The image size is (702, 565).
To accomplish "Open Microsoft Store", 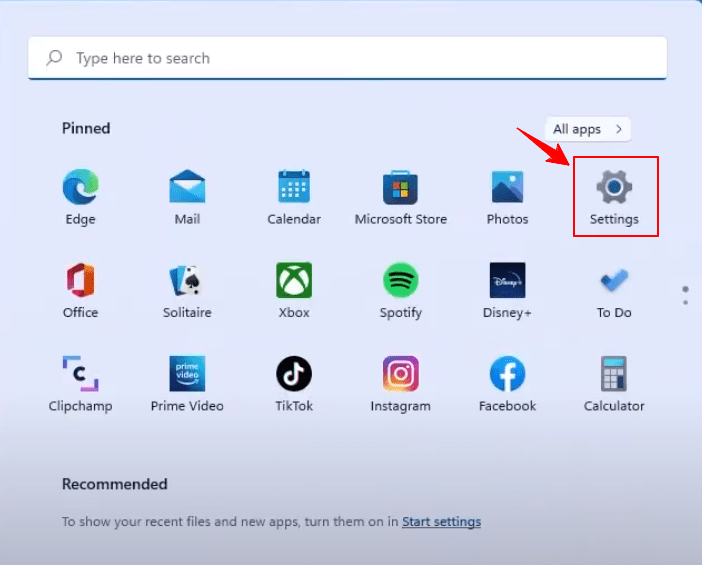I will pos(401,197).
